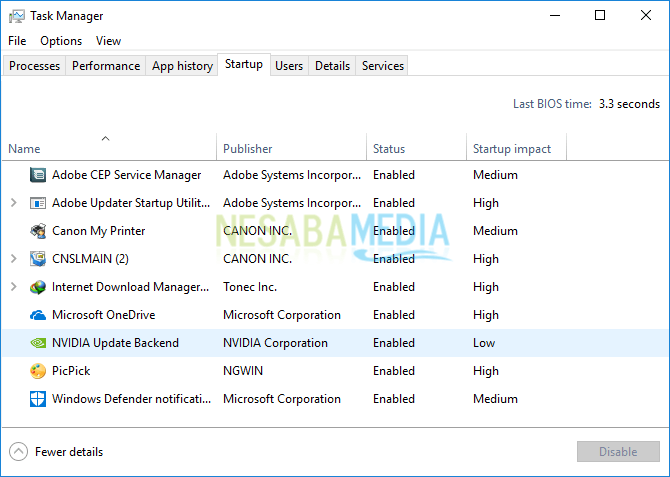Screen dimensions: 670x477
Task: Click the Adobe CEP Service Manager icon
Action: [38, 175]
